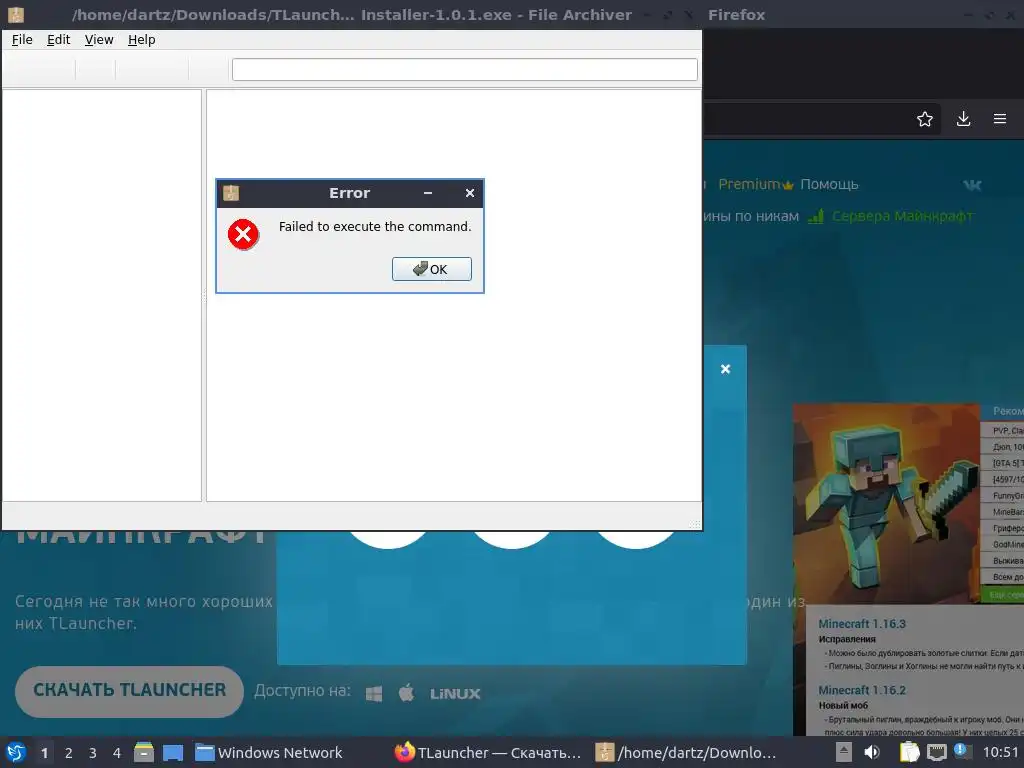Launch file manager from taskbar drawer icon

pyautogui.click(x=144, y=752)
